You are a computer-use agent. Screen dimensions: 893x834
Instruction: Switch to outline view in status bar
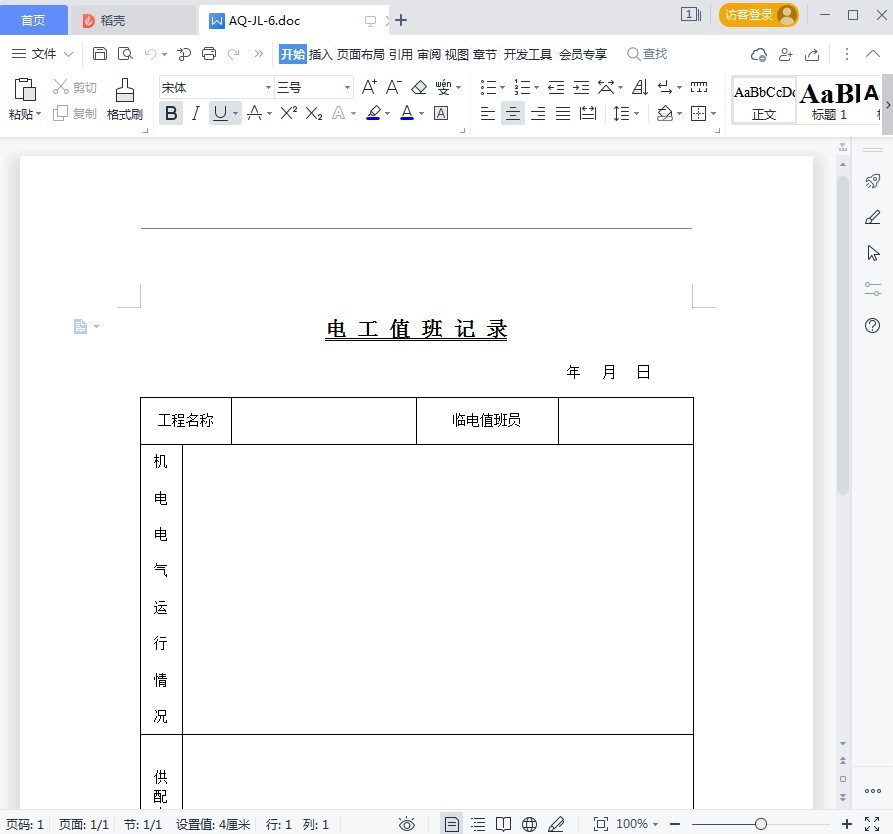click(x=478, y=824)
